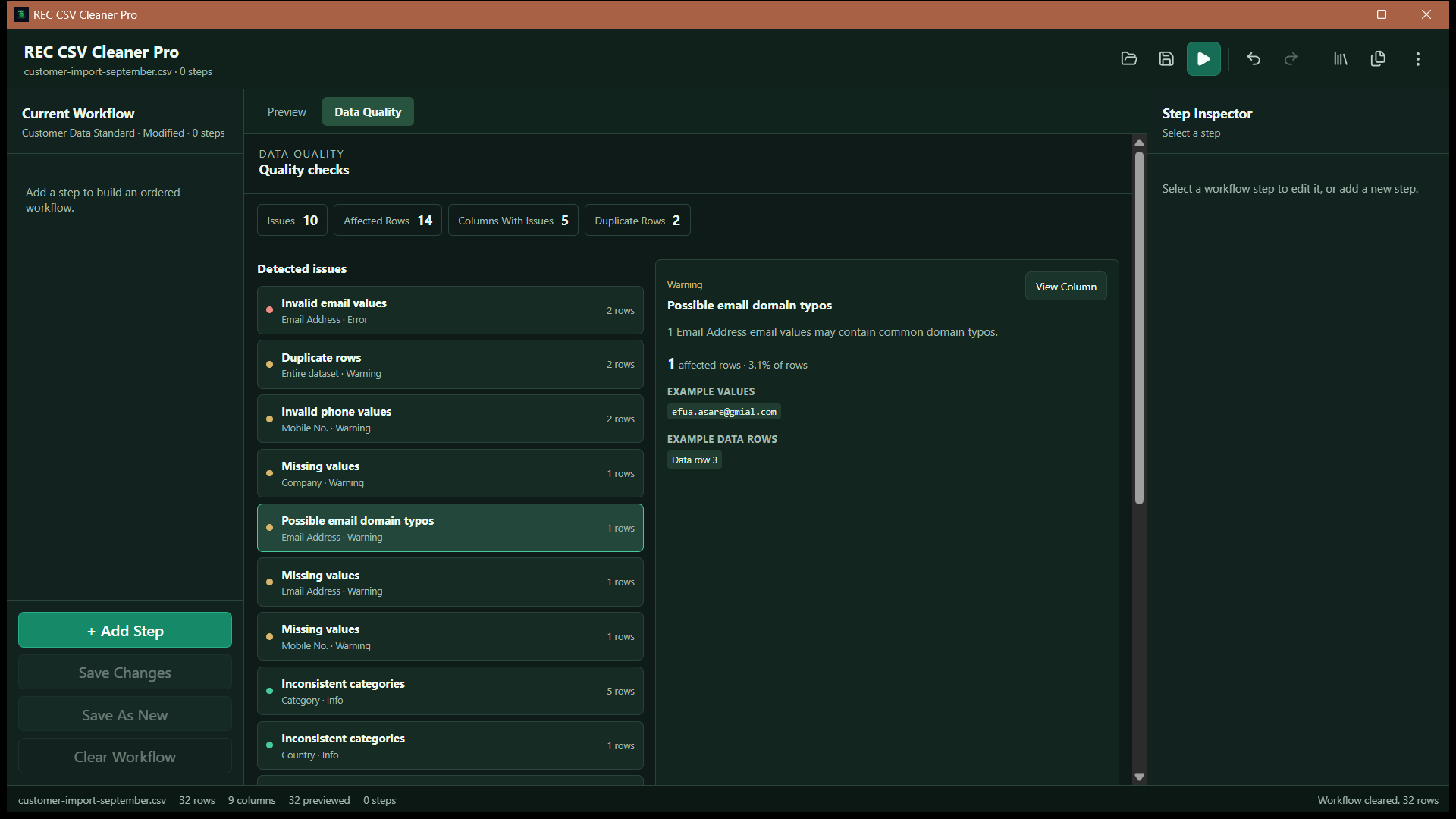Image resolution: width=1456 pixels, height=819 pixels.
Task: Select Inconsistent categories issue for Country
Action: pyautogui.click(x=450, y=746)
